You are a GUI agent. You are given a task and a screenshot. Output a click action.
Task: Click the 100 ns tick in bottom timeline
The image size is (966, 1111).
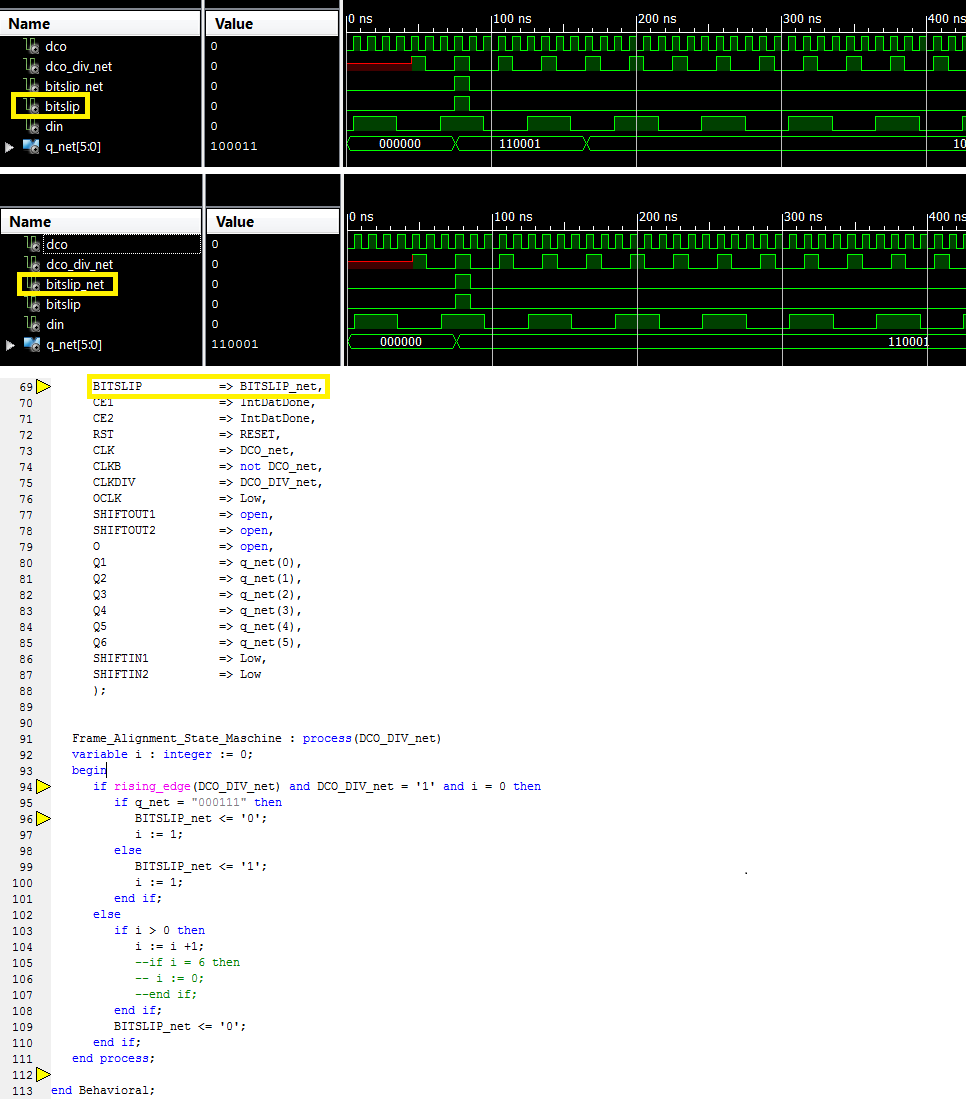513,216
